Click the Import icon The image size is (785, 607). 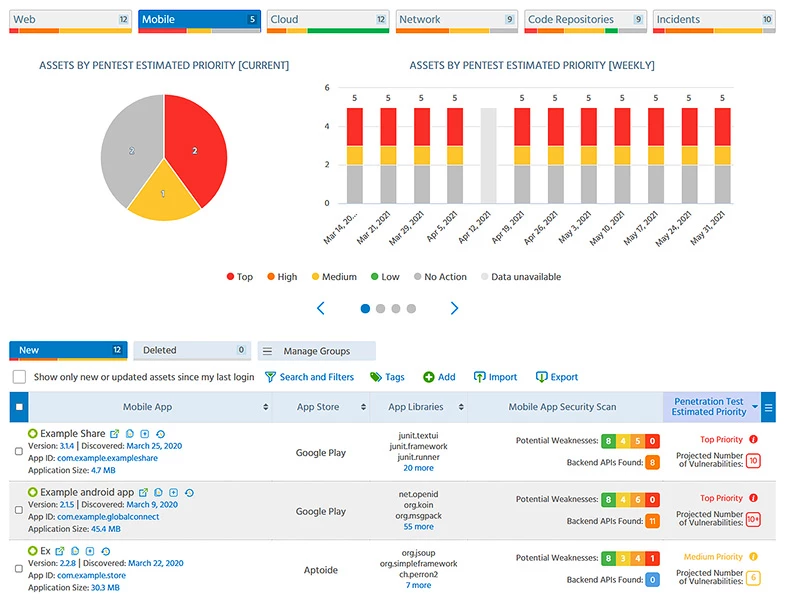tap(480, 377)
